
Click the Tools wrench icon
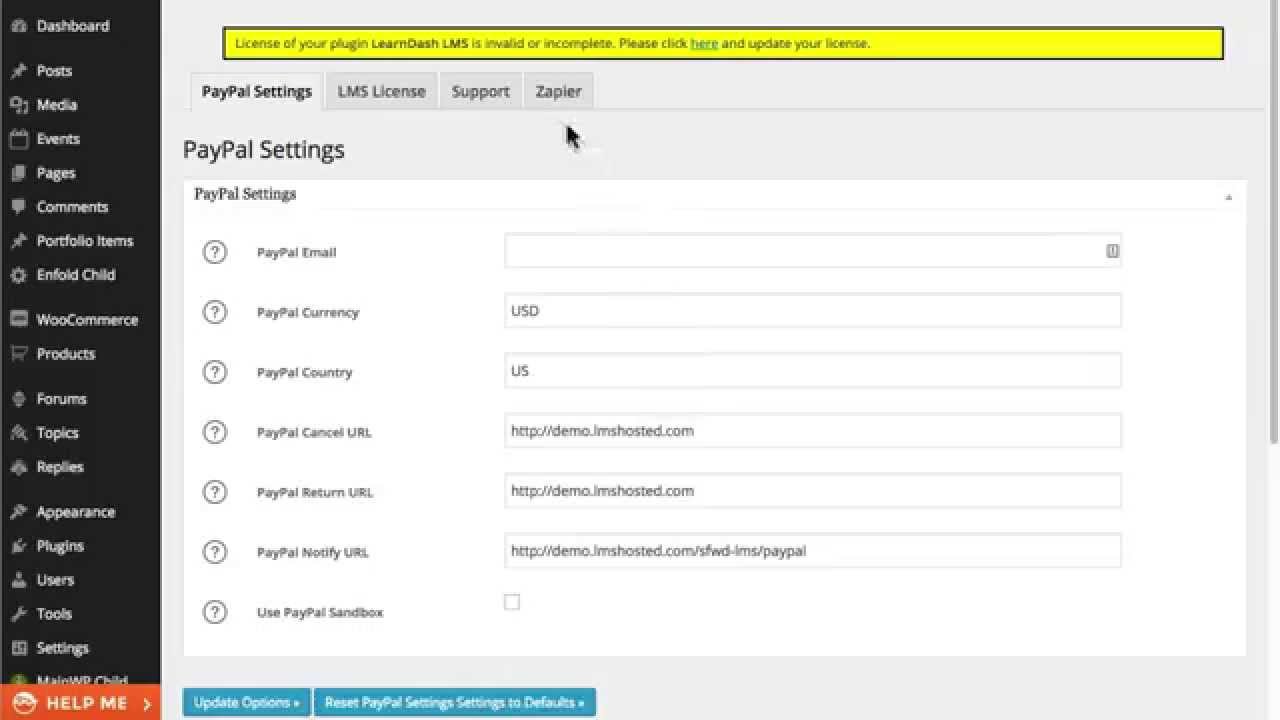18,614
